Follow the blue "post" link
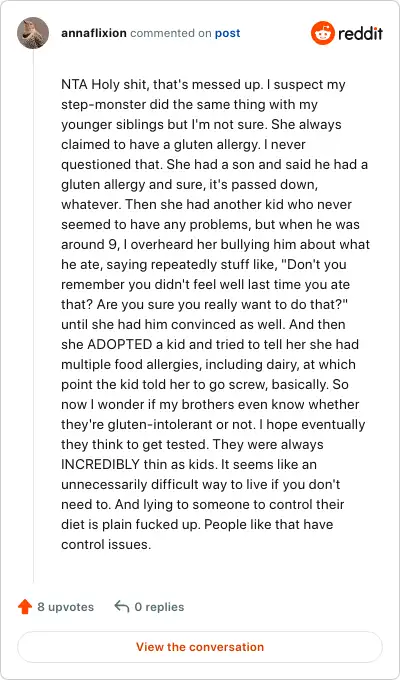Screen dimensions: 400x680 (x=227, y=33)
